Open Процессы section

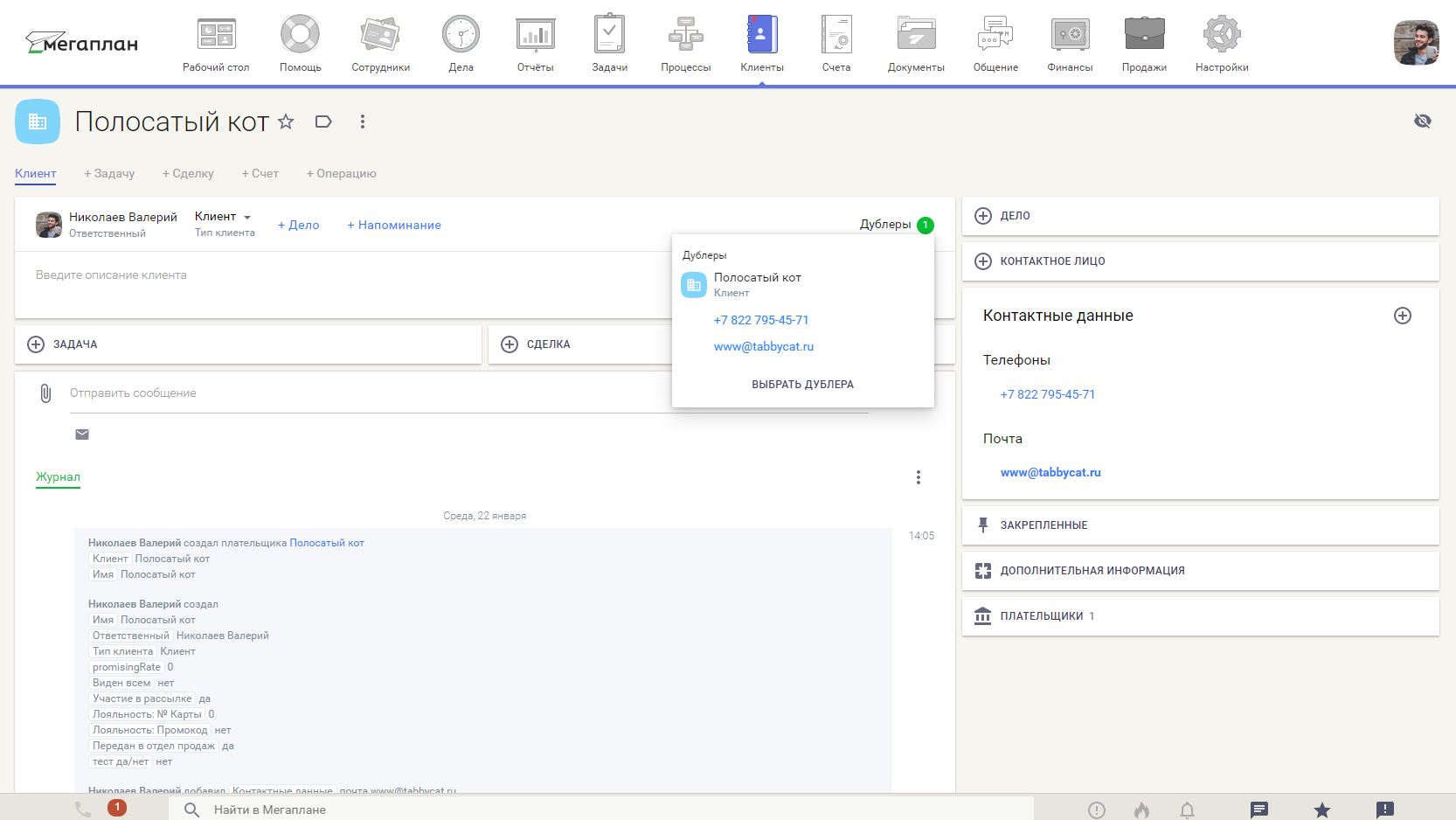click(x=686, y=44)
